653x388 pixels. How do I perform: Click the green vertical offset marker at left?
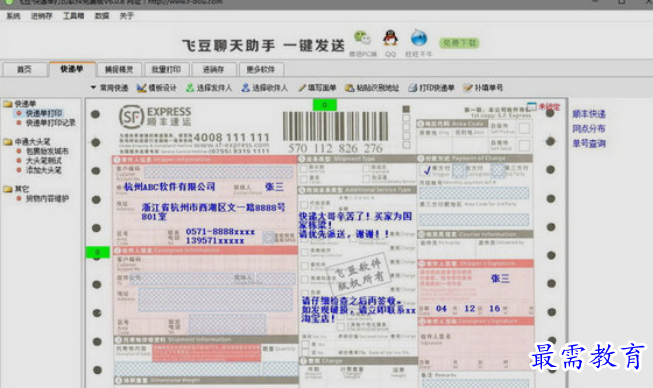pos(97,252)
